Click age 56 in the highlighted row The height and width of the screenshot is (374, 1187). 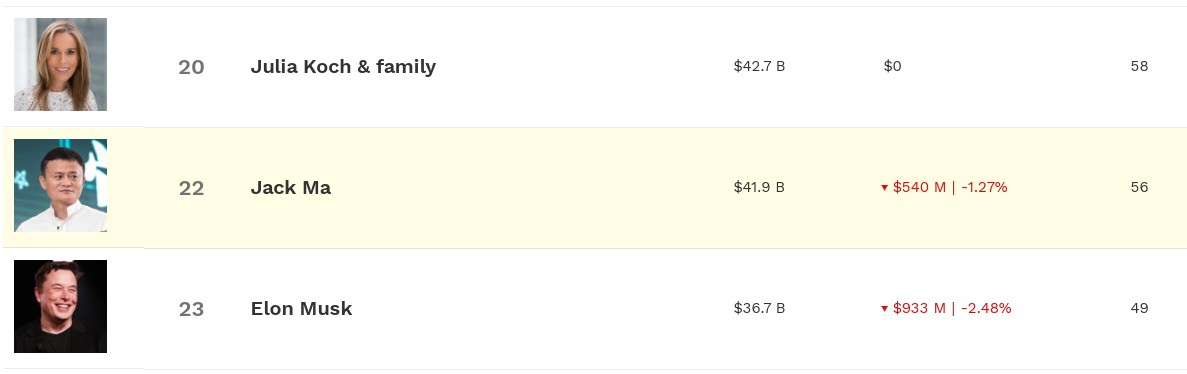coord(1139,187)
